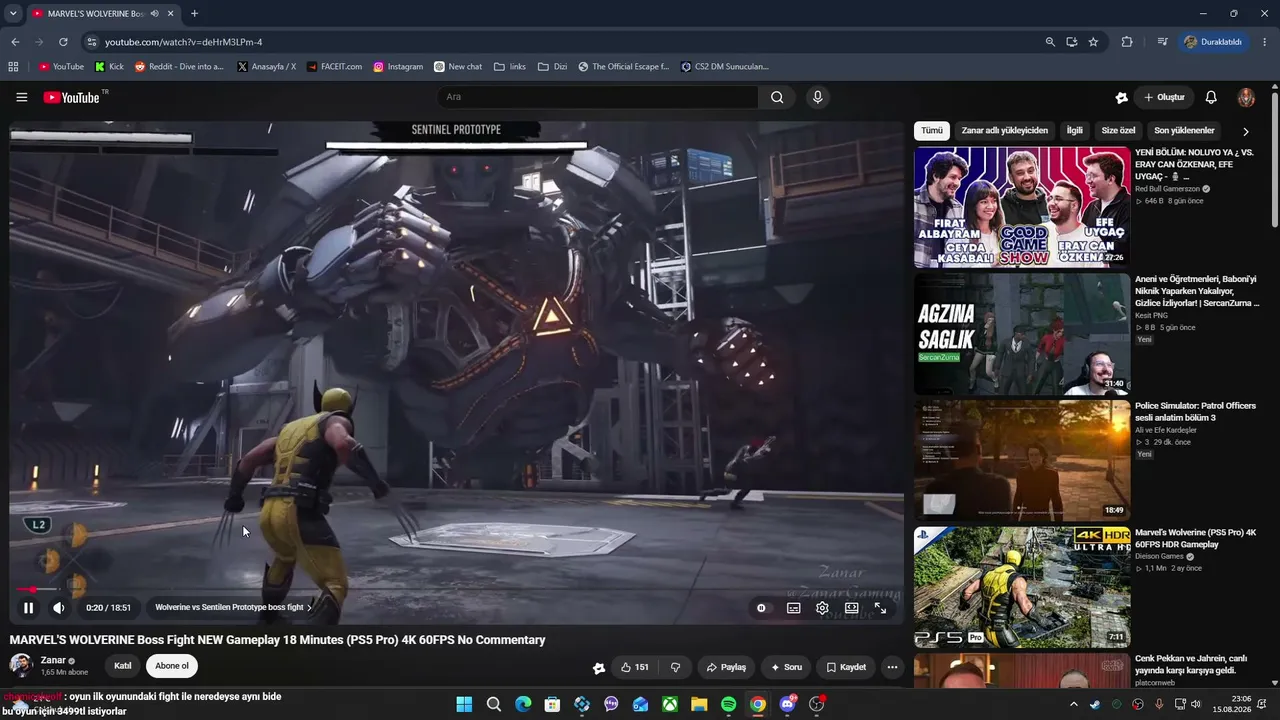Image resolution: width=1280 pixels, height=720 pixels.
Task: Show more filter chips with right arrow
Action: pyautogui.click(x=1246, y=131)
